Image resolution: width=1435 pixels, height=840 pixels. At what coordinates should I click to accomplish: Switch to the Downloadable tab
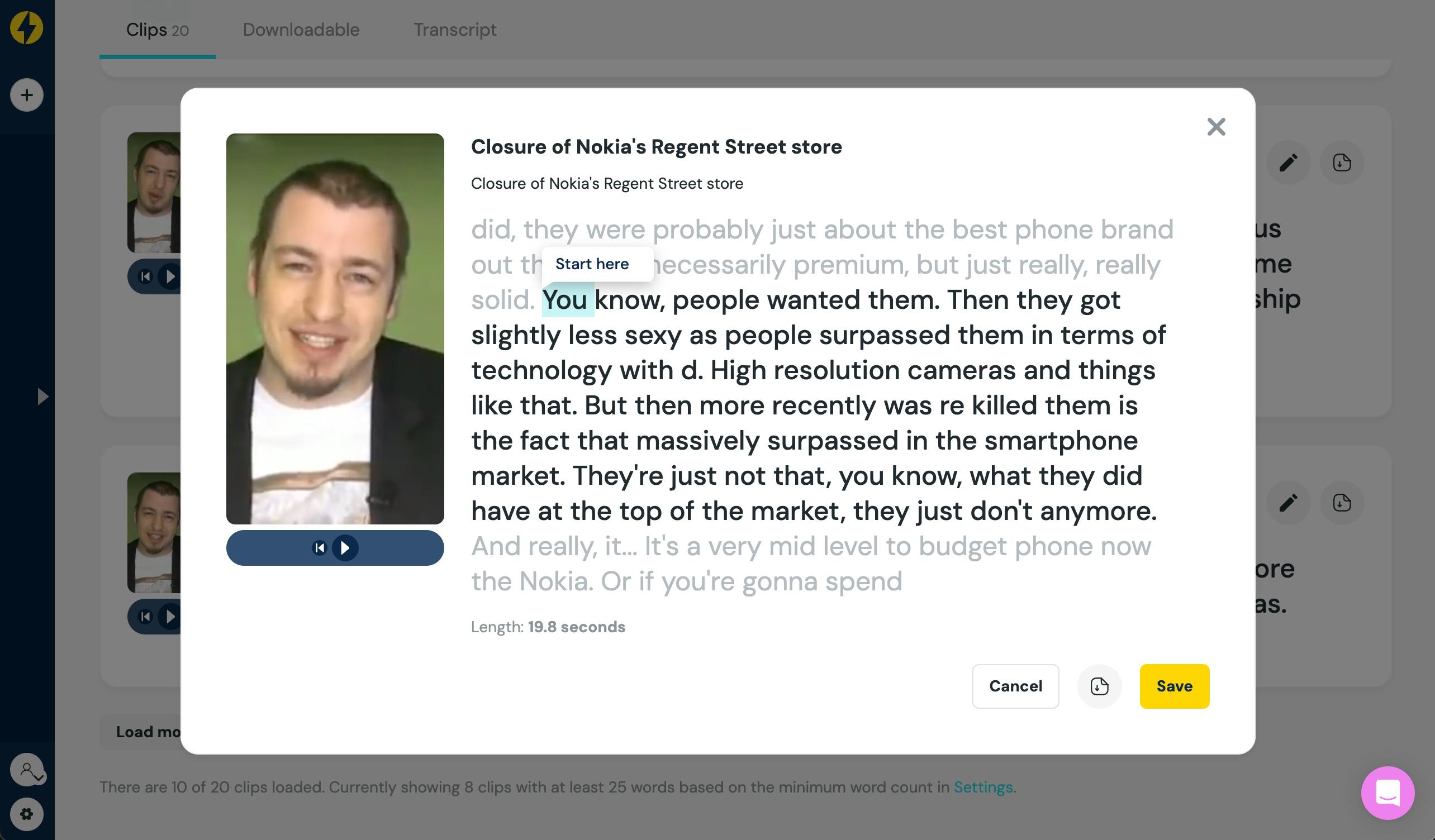tap(301, 30)
